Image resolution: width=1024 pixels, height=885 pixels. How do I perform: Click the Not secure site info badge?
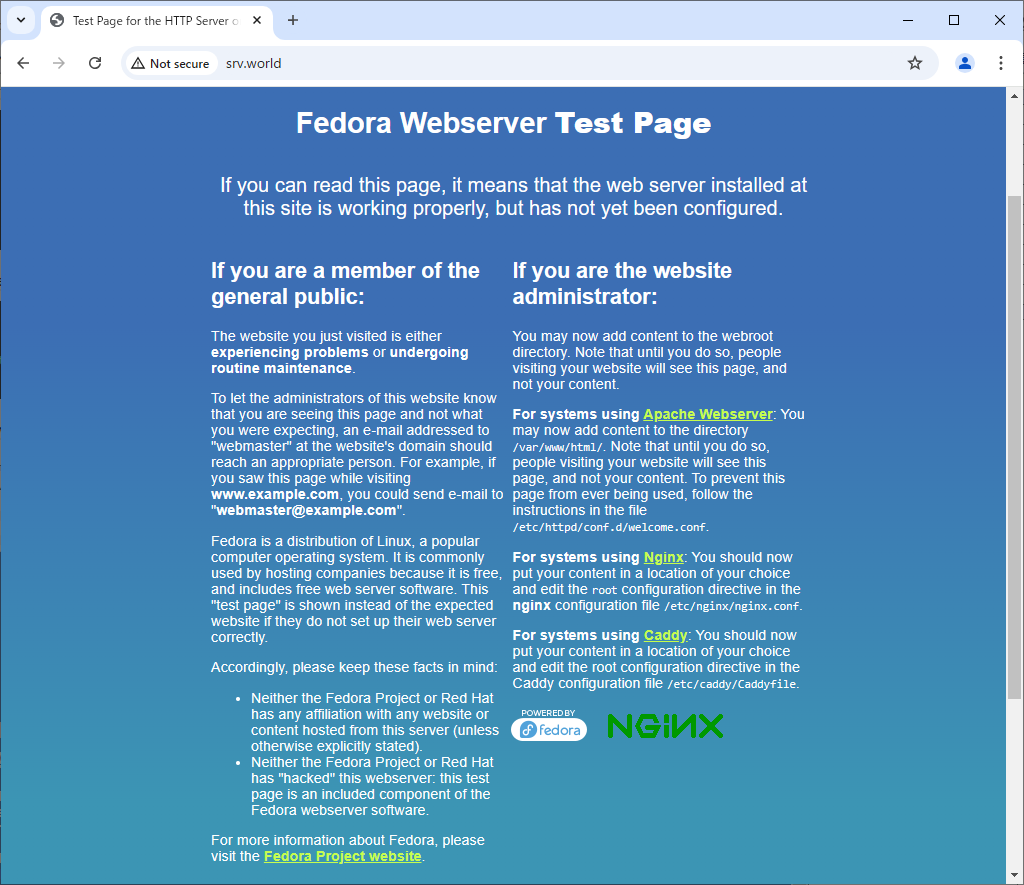(170, 63)
